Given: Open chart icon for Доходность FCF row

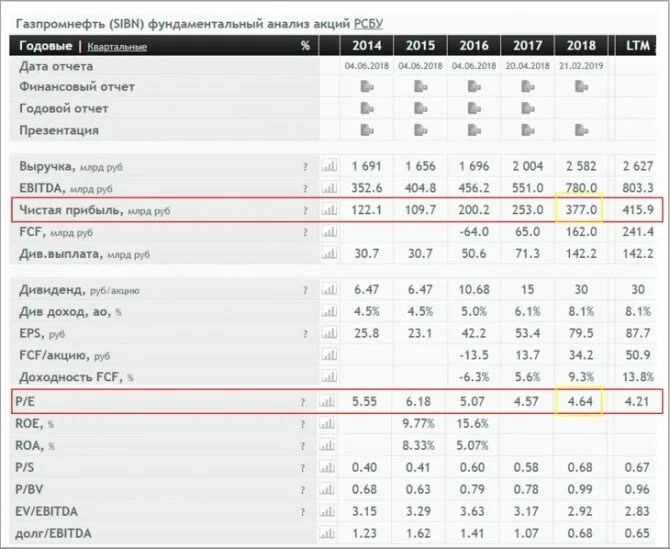Looking at the screenshot, I should [329, 377].
